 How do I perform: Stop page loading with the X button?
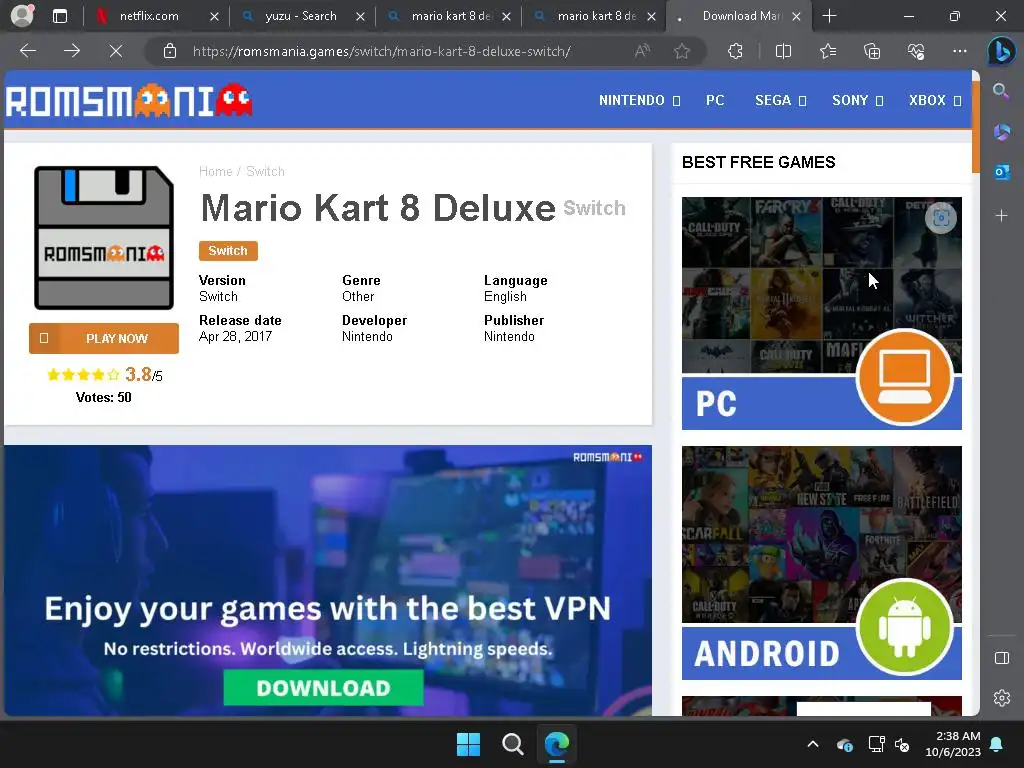(116, 50)
